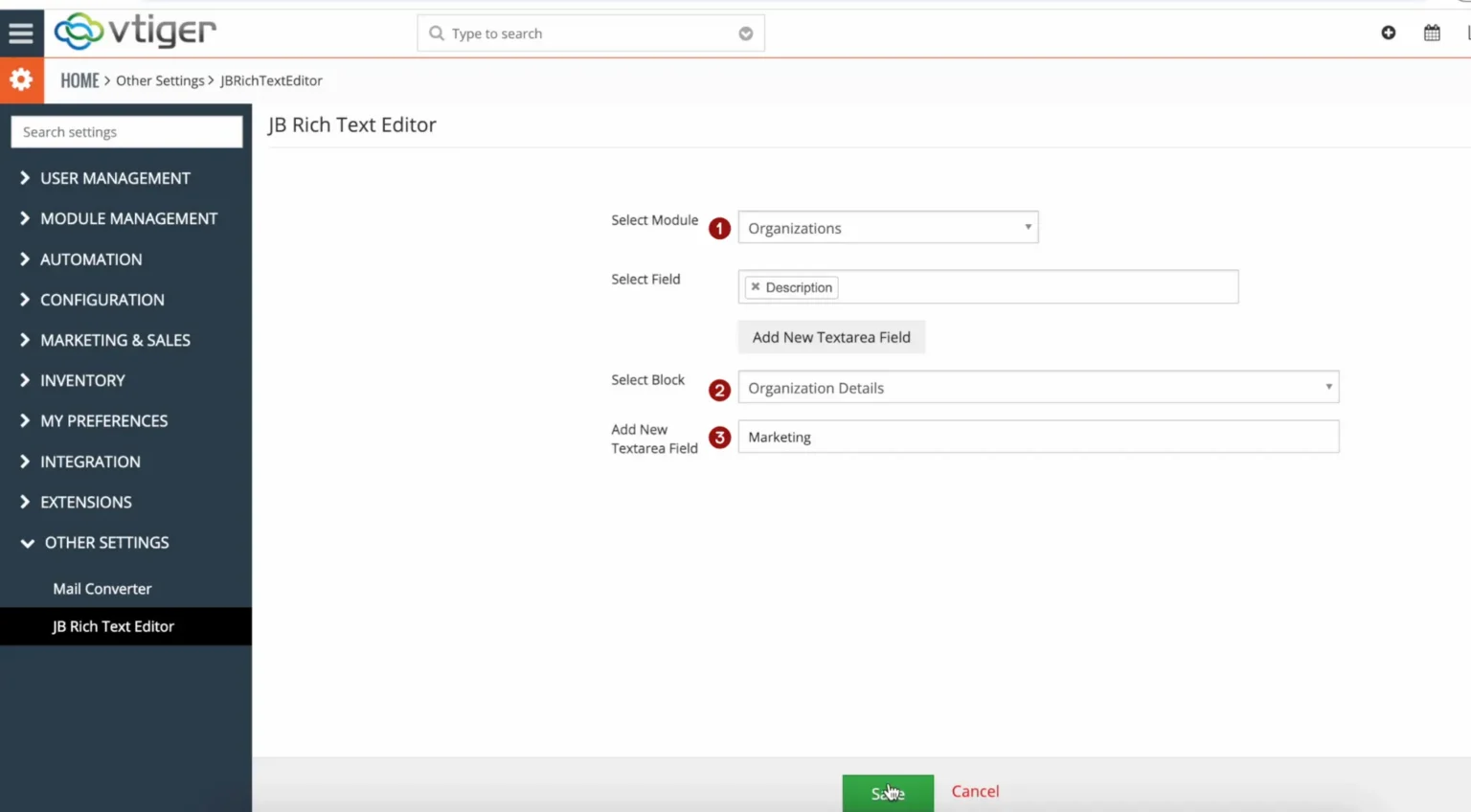Open the hamburger menu icon
1471x812 pixels.
(21, 32)
